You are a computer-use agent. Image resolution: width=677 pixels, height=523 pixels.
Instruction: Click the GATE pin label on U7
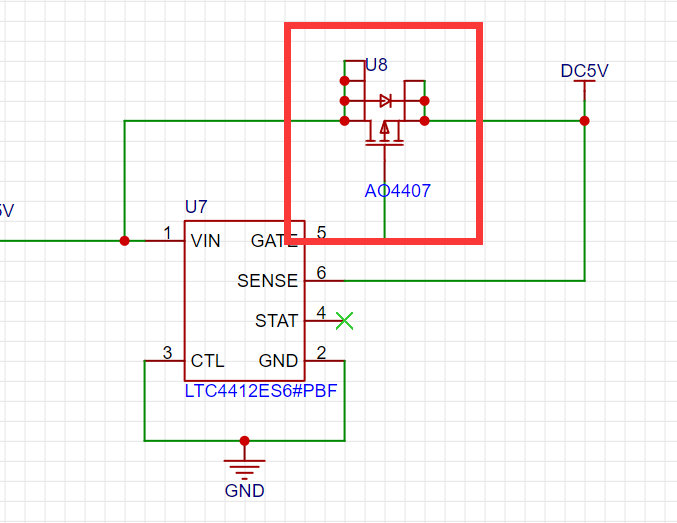pos(274,241)
